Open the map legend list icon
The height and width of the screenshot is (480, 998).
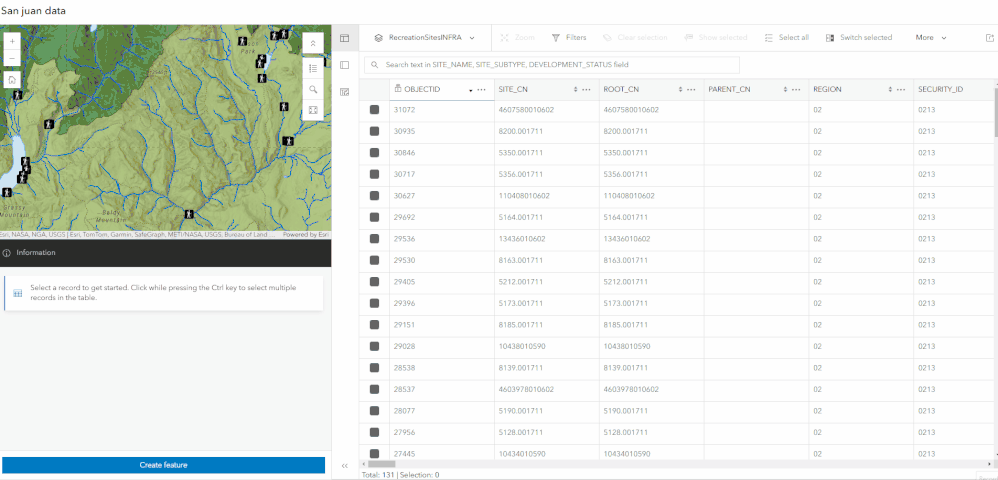click(313, 68)
